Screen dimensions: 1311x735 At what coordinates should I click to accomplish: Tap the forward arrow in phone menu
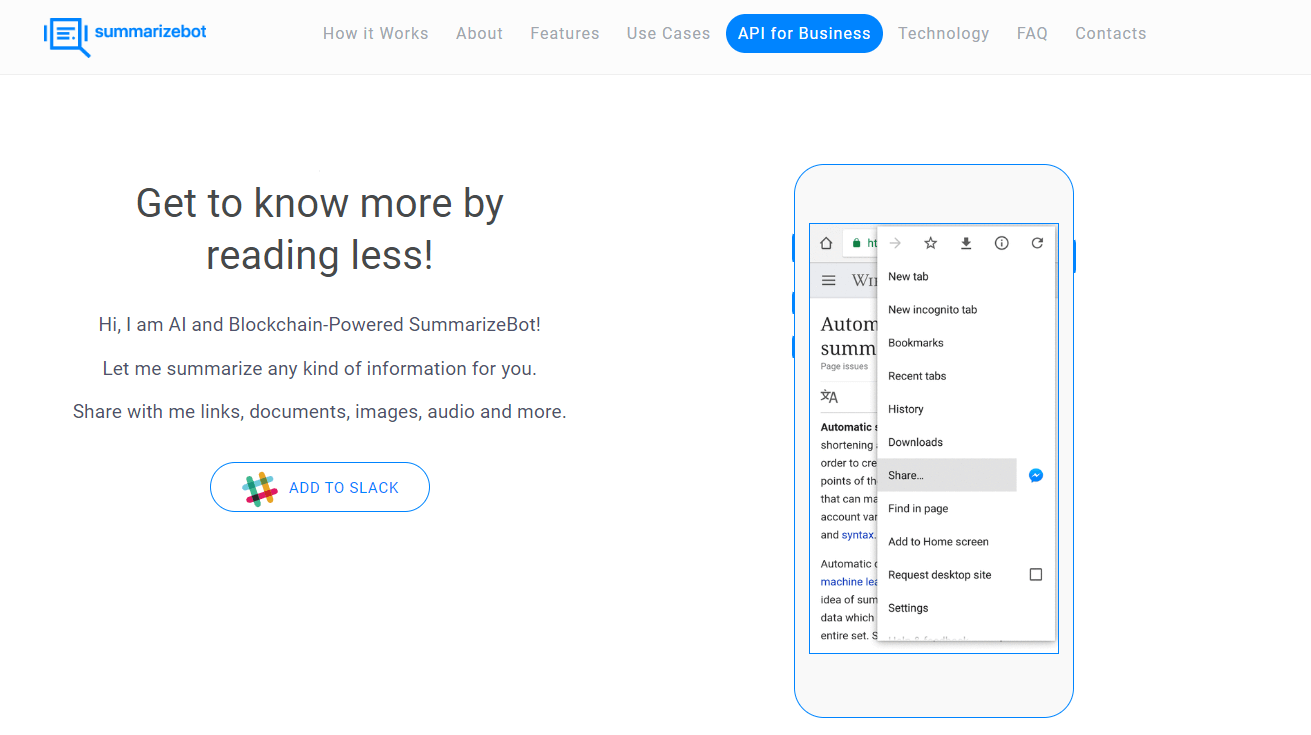coord(895,243)
